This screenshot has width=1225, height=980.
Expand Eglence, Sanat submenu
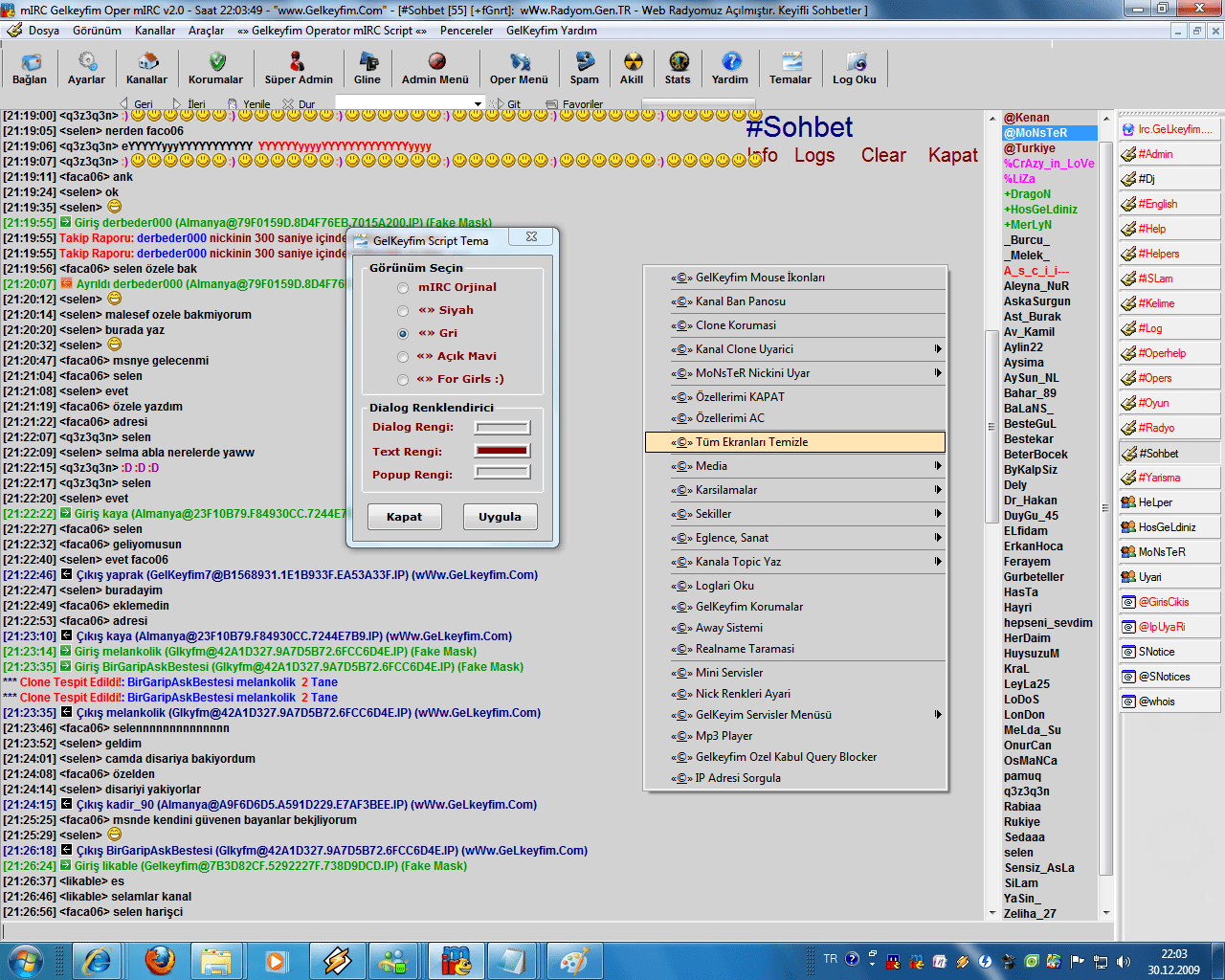pos(795,538)
